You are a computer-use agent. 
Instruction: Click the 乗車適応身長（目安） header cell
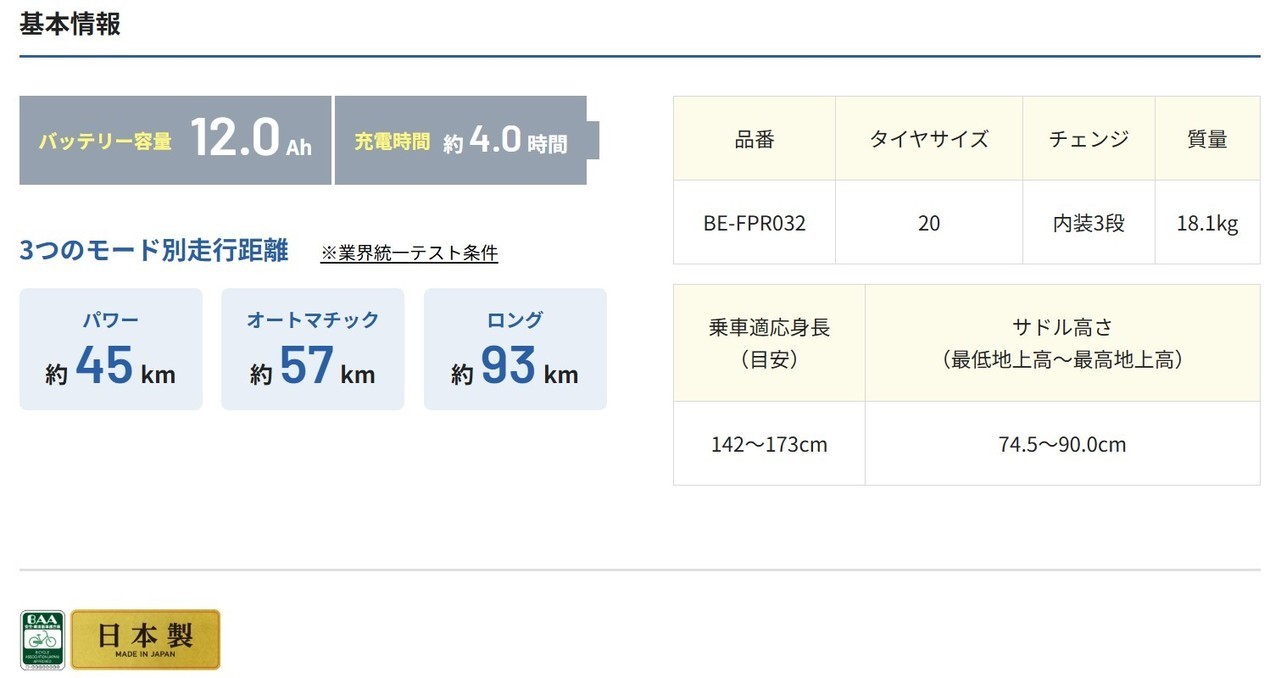pos(770,343)
